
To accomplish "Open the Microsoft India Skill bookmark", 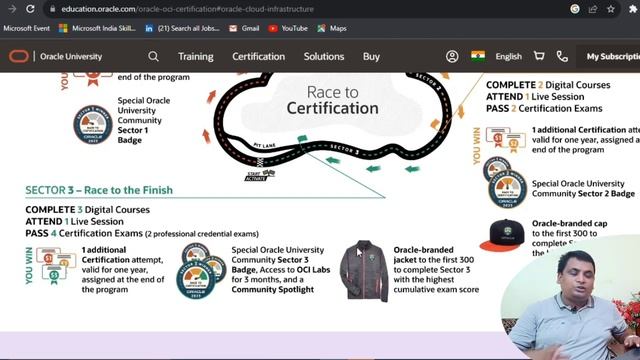I will tap(98, 28).
